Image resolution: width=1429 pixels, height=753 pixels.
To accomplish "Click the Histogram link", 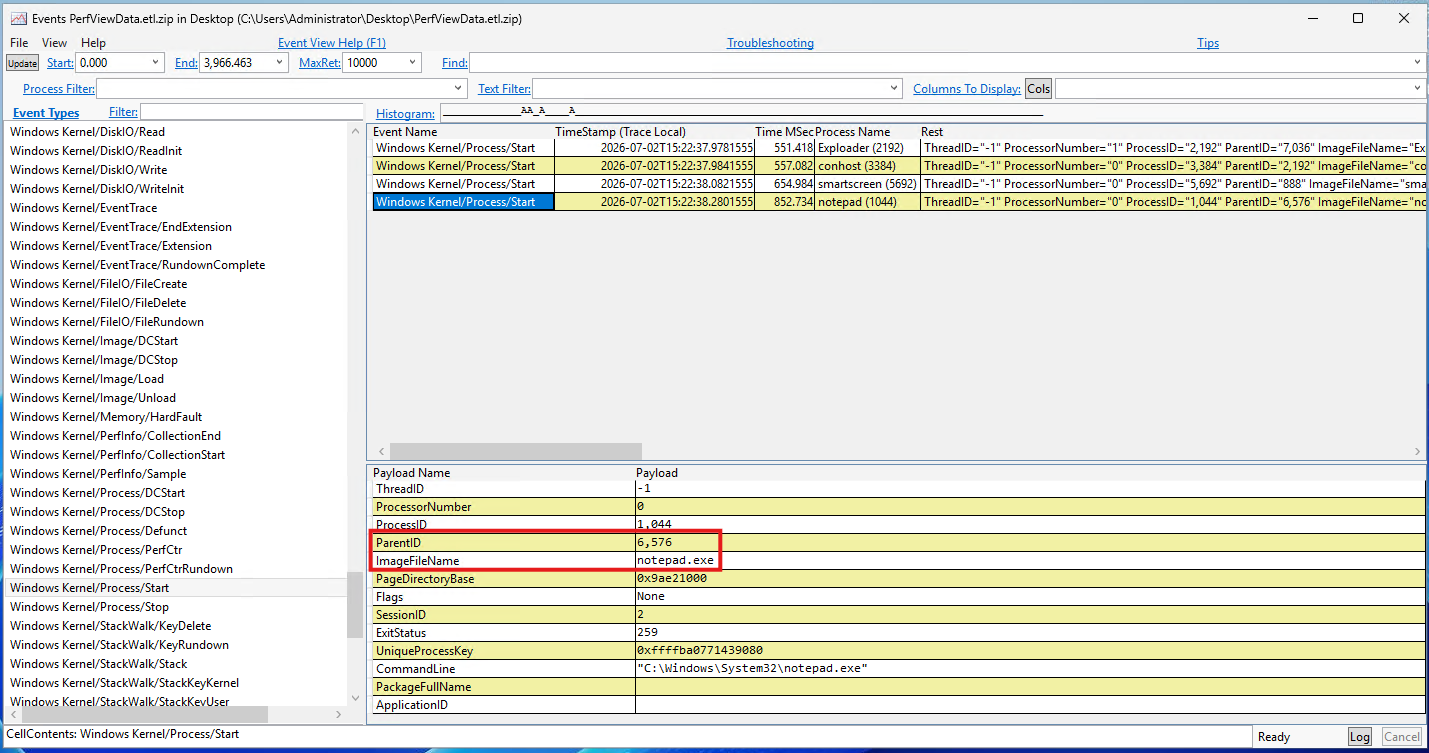I will coord(405,114).
